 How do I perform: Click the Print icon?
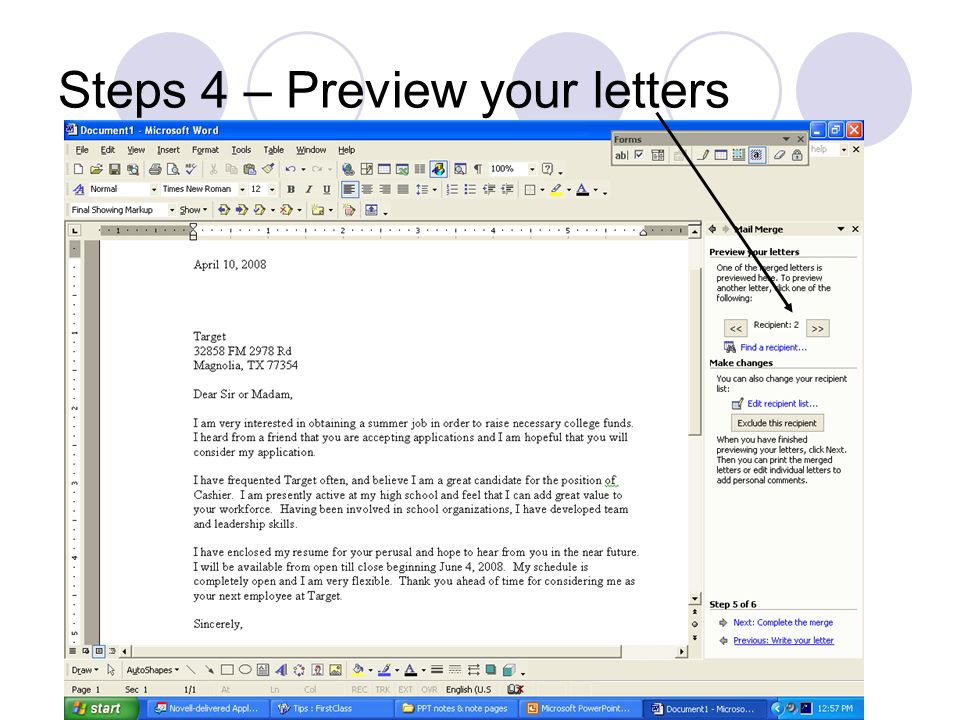(x=156, y=169)
